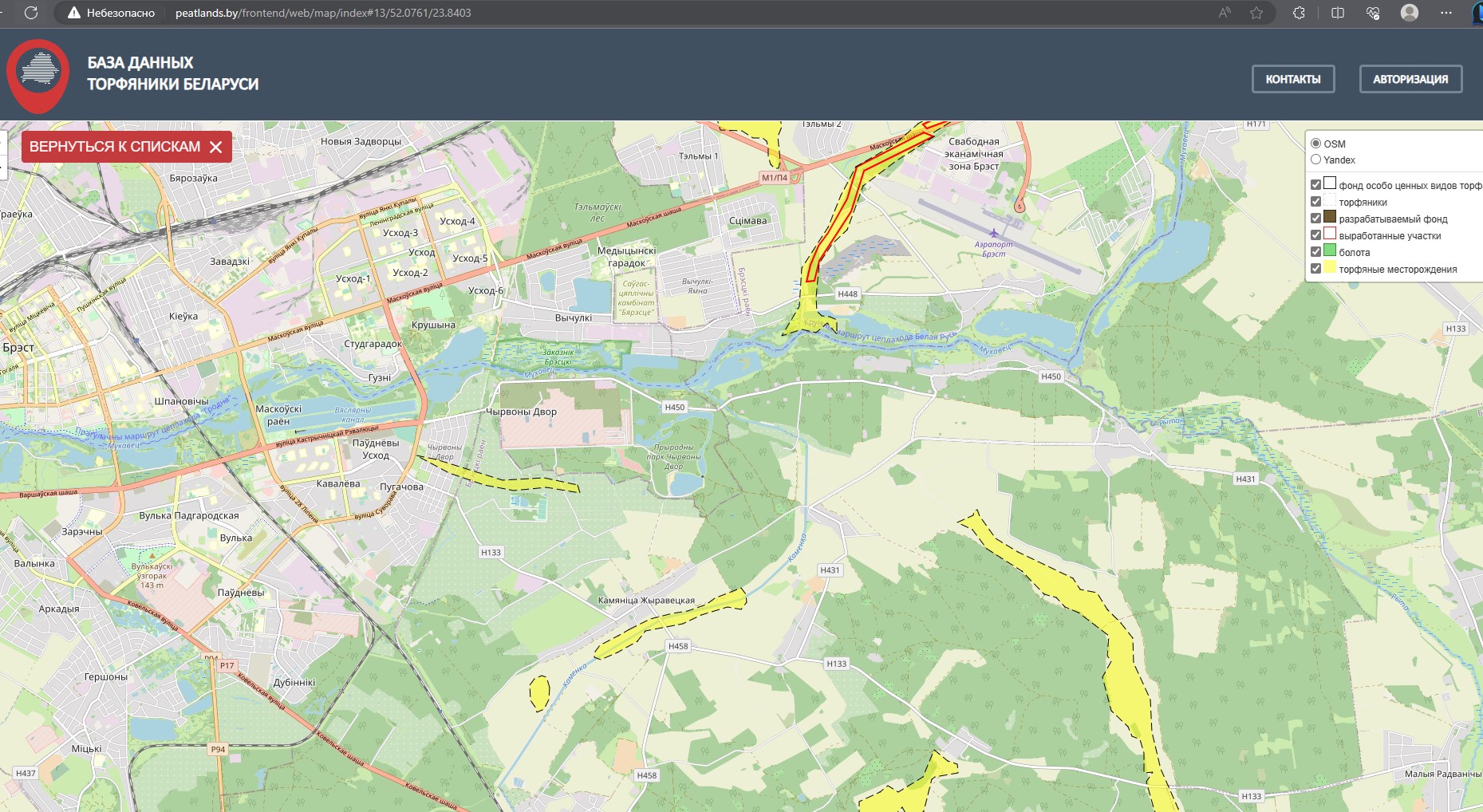The height and width of the screenshot is (812, 1483).
Task: Toggle split screen browser icon
Action: click(1338, 13)
